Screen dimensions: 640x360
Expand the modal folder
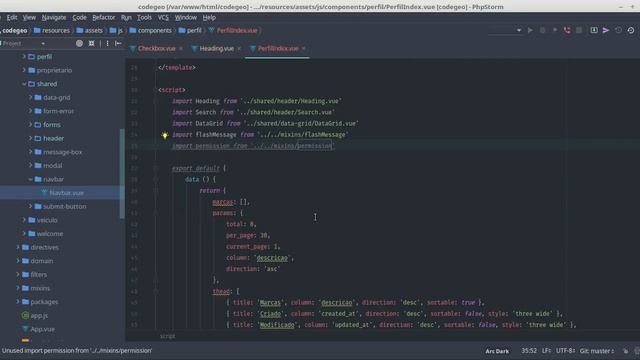click(x=30, y=165)
